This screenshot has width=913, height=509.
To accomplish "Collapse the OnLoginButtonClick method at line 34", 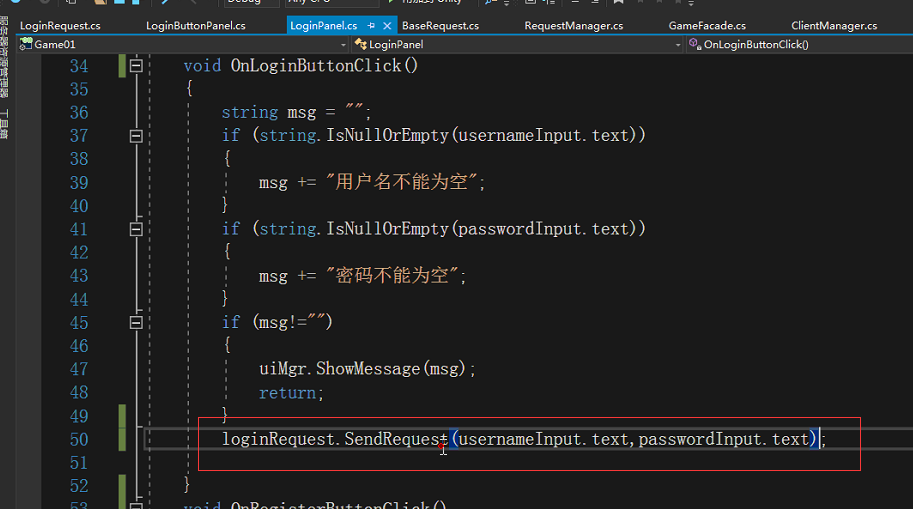I will (x=136, y=66).
